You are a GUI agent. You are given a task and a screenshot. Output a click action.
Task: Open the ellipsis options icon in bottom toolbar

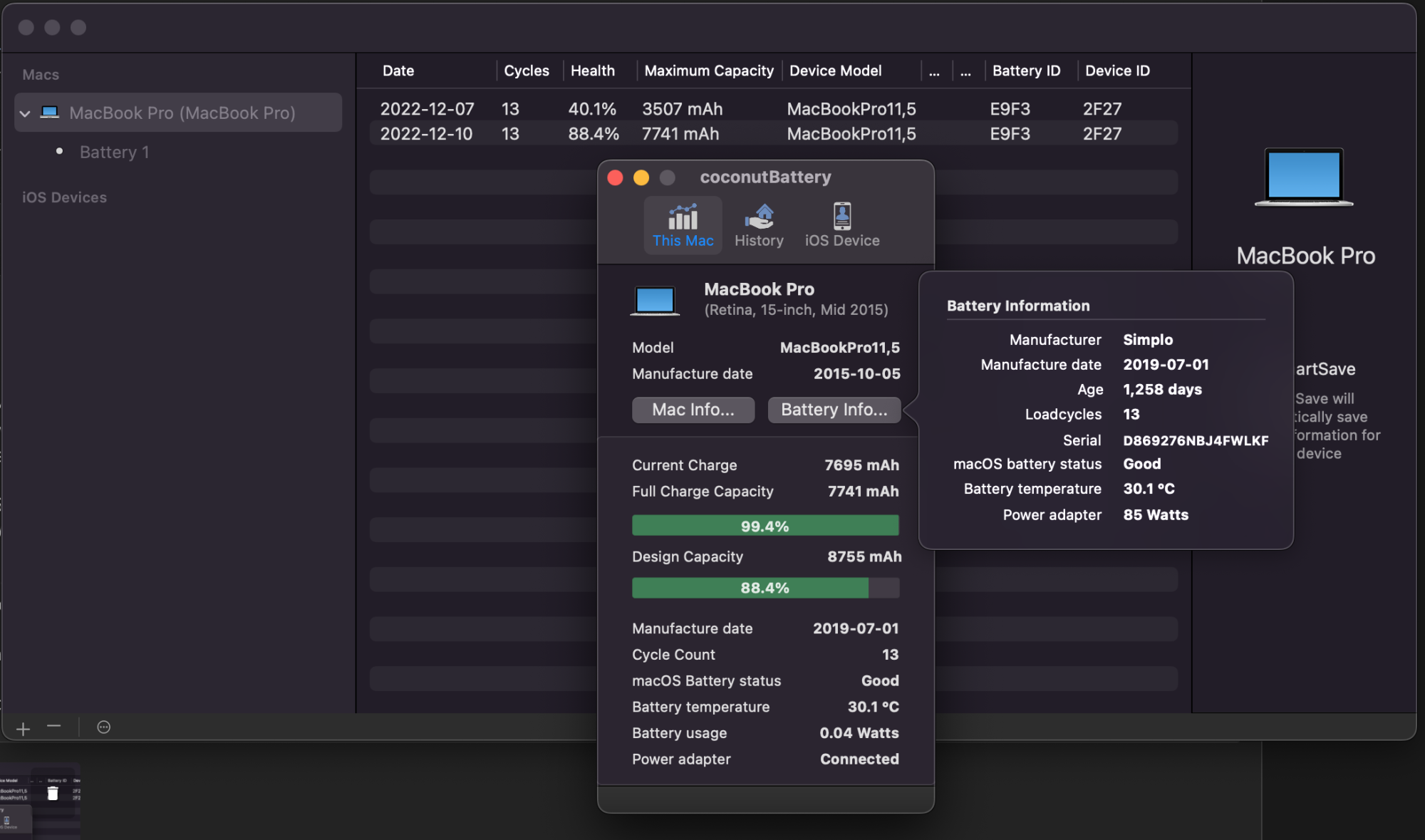click(102, 727)
